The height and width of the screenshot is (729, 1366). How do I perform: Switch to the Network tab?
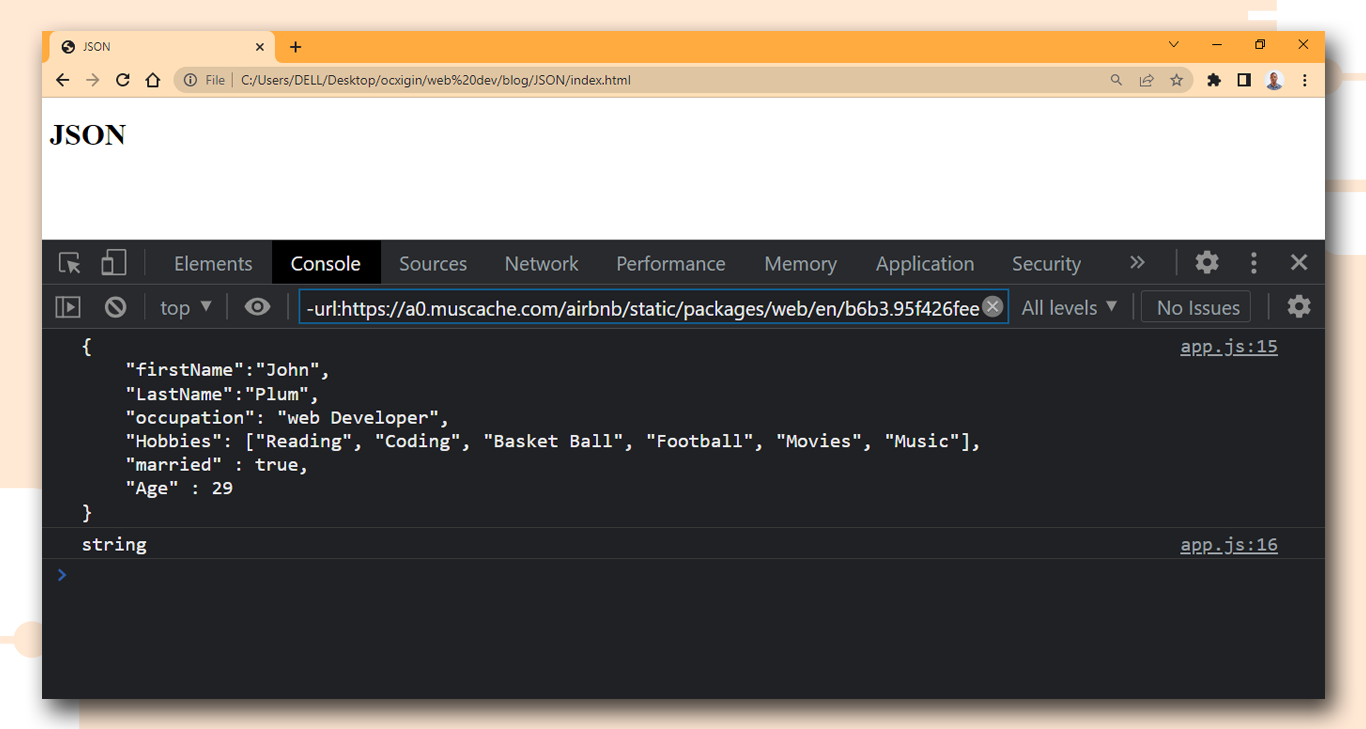pos(541,264)
